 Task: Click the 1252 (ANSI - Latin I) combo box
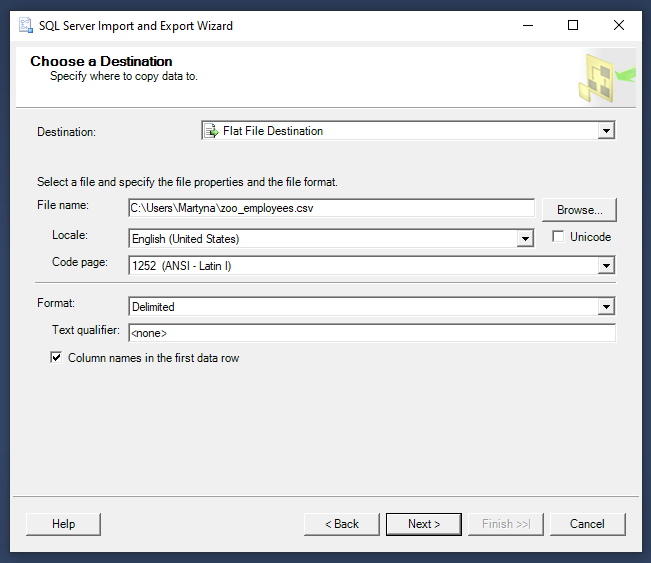(372, 266)
